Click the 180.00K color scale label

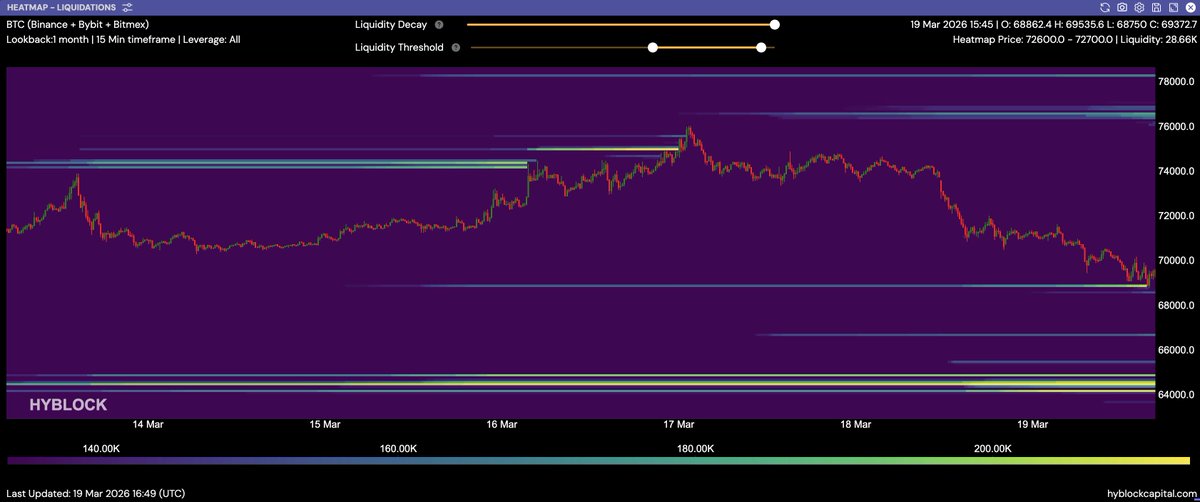coord(696,449)
